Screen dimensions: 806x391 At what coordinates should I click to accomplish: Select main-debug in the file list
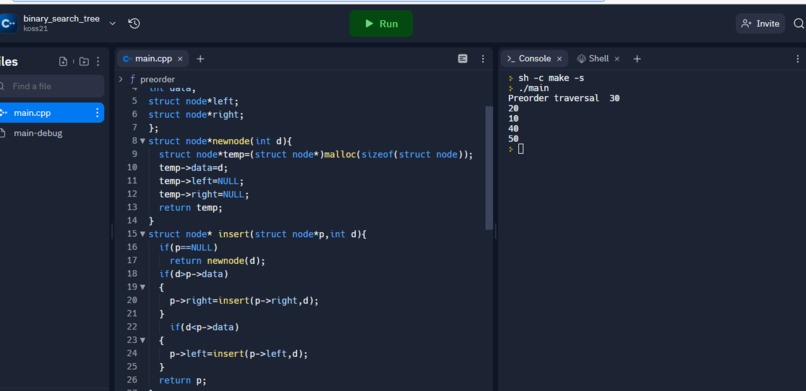38,133
